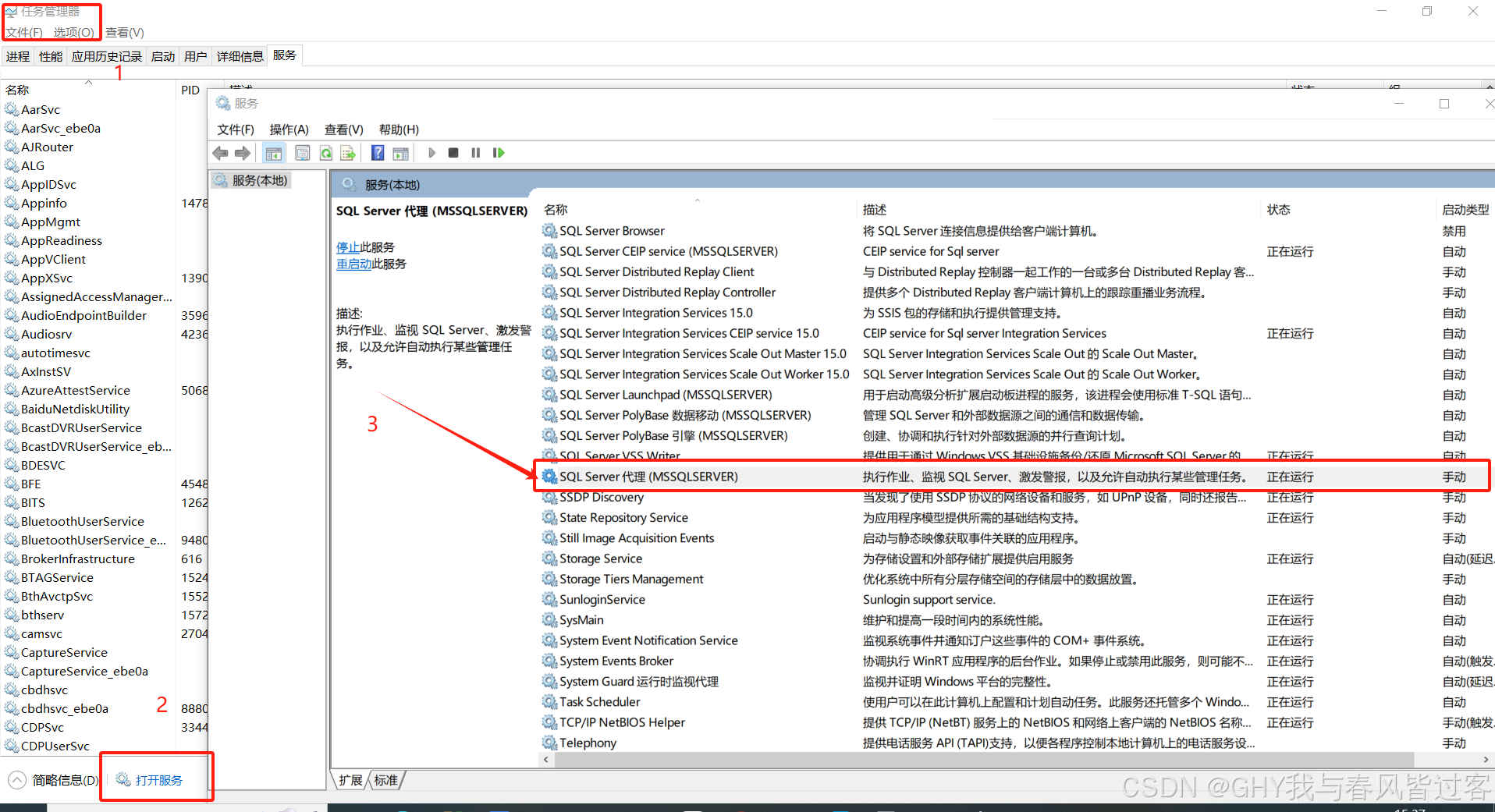Click the 打开服务 link in Task Manager
The height and width of the screenshot is (812, 1495).
[x=159, y=780]
